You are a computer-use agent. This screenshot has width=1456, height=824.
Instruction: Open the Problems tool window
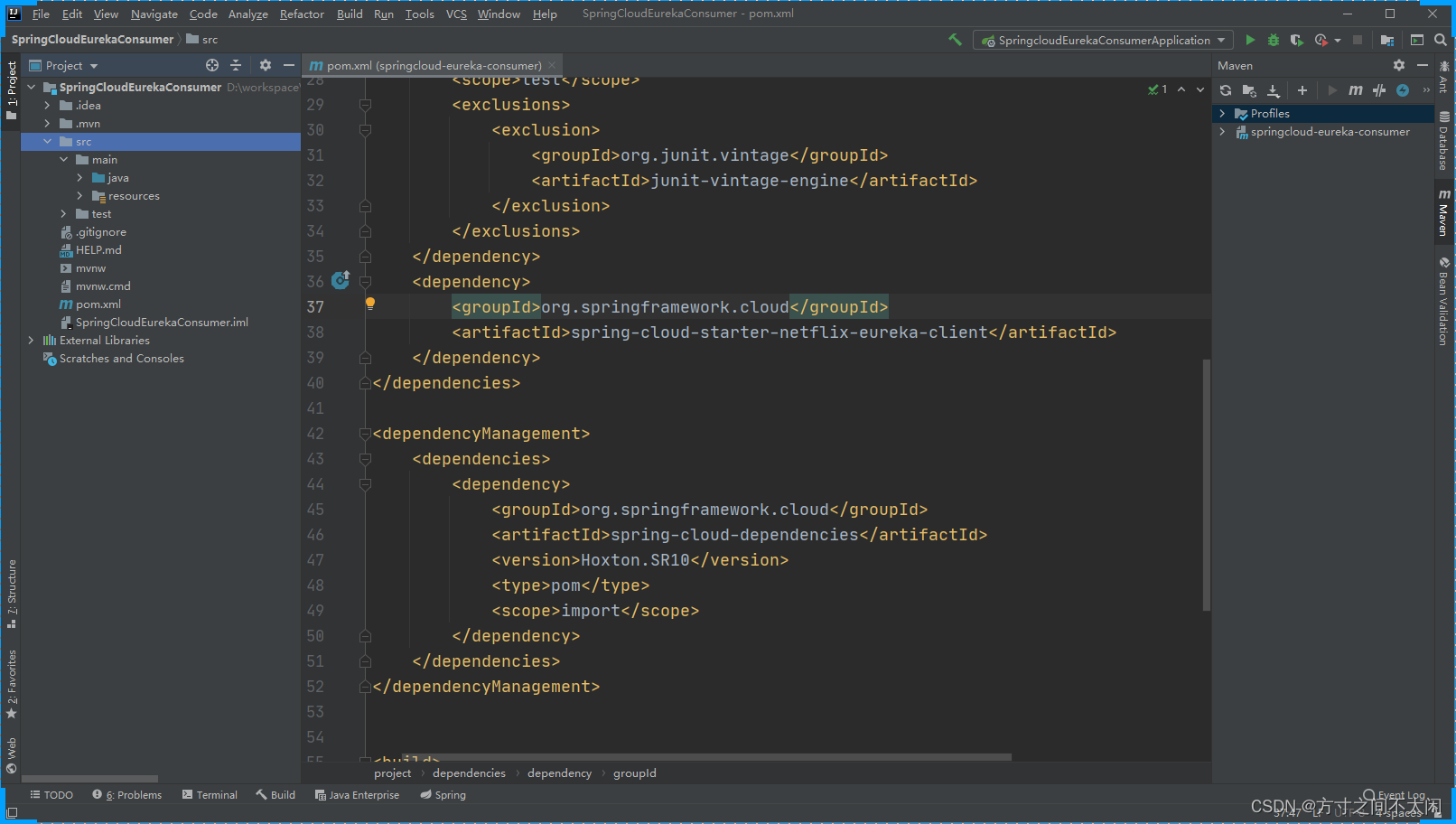[x=127, y=795]
